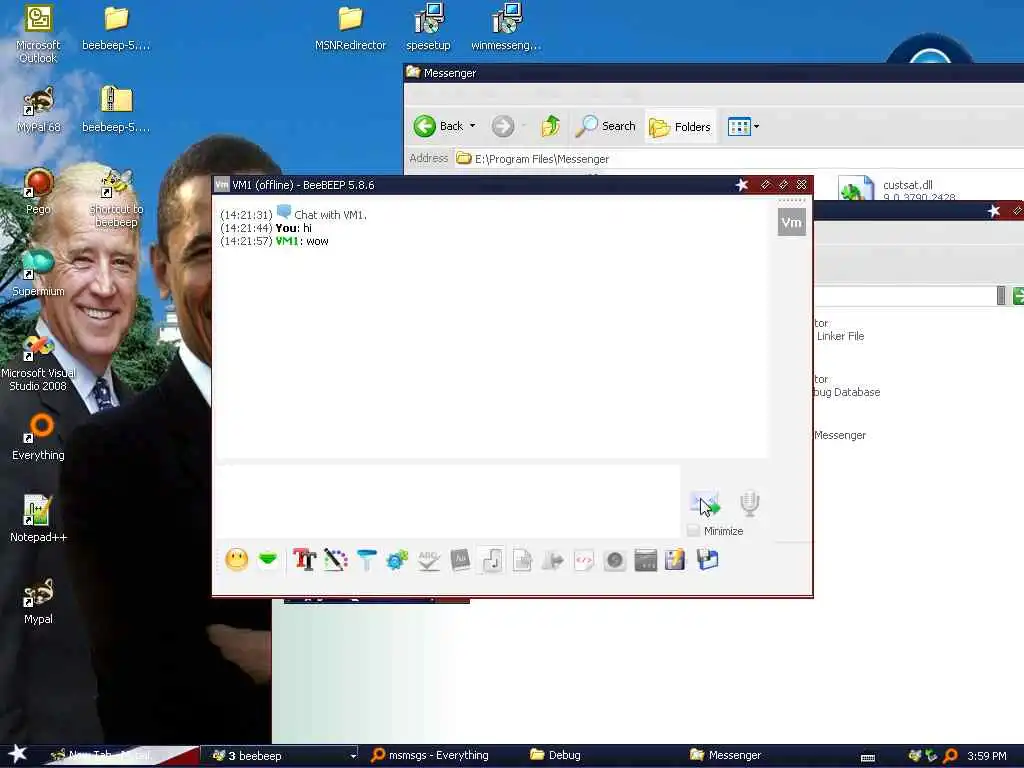The image size is (1024, 768).
Task: Click the Vm user avatar in chat
Action: [792, 222]
